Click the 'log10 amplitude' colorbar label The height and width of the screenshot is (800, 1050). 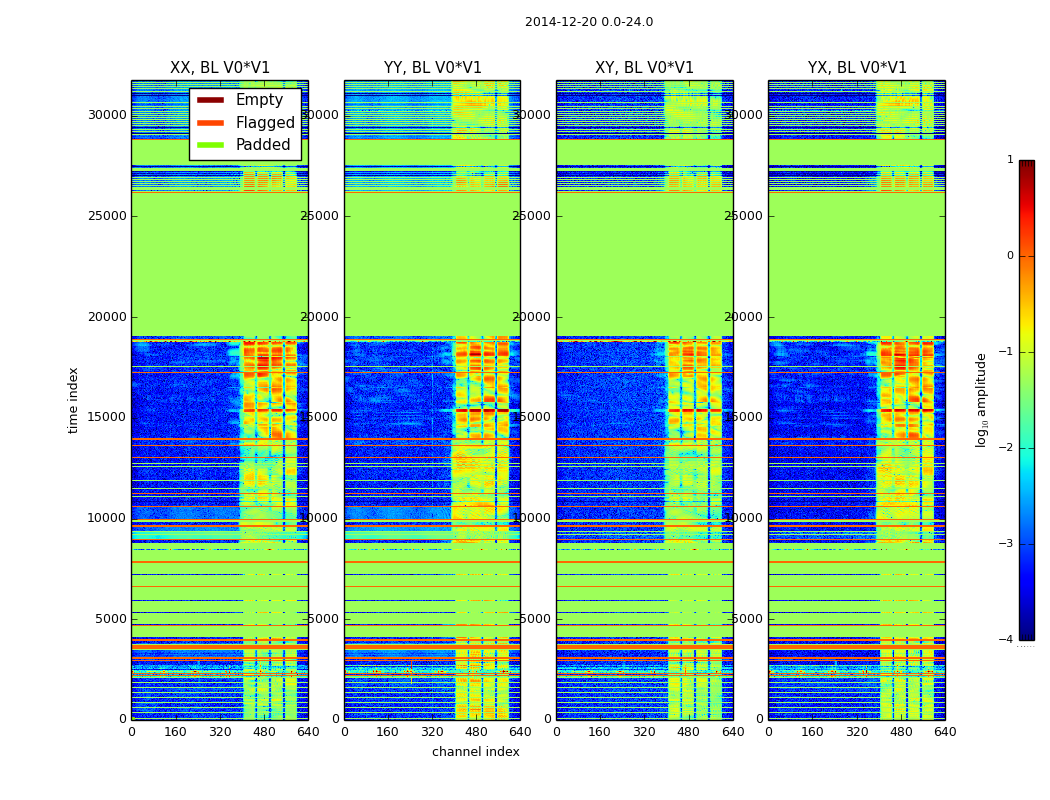pyautogui.click(x=982, y=400)
